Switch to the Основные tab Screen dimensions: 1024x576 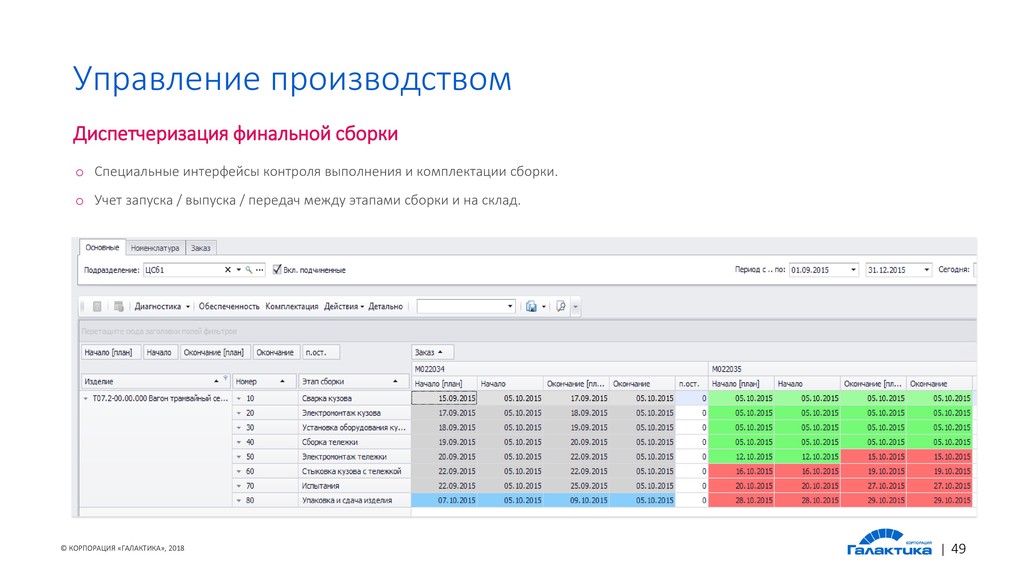click(103, 248)
